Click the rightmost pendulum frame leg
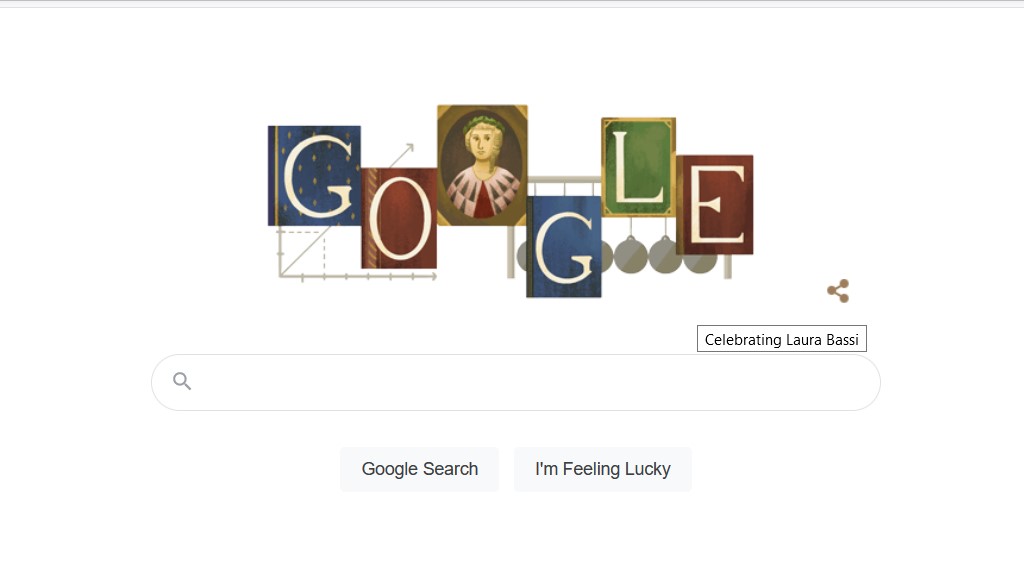The height and width of the screenshot is (585, 1024). pos(728,266)
